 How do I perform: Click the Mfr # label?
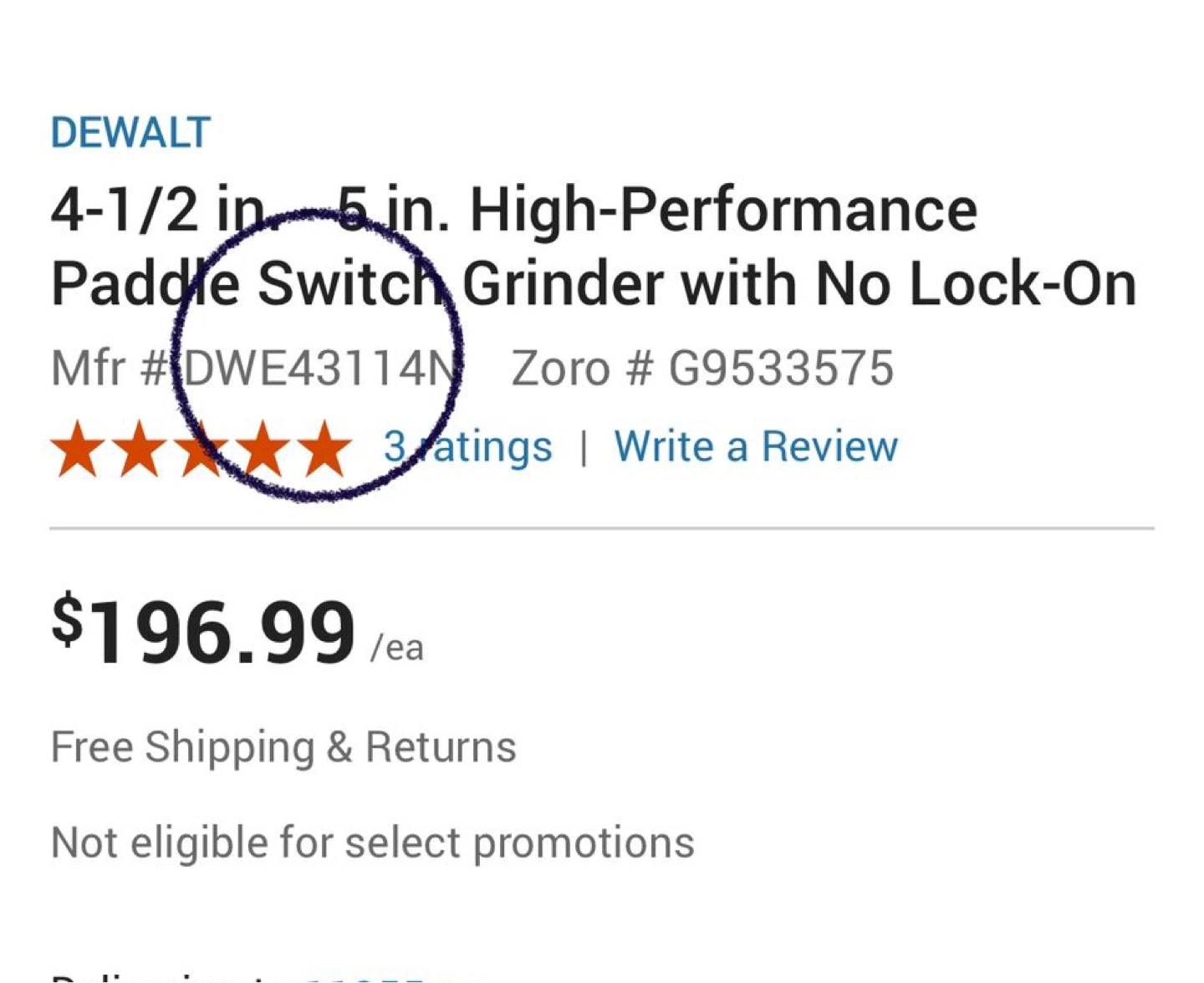tap(109, 369)
